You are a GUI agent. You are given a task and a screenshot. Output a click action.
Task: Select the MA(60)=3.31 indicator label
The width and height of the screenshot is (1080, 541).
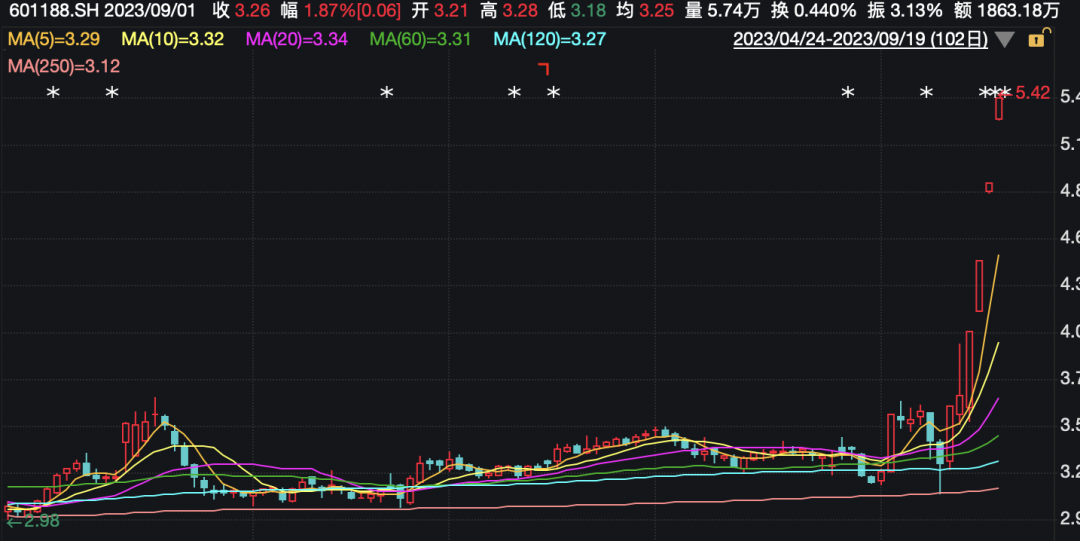(420, 39)
